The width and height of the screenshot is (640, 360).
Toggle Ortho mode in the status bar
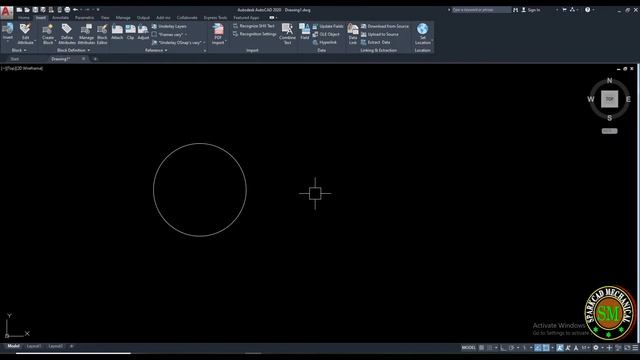(503, 348)
